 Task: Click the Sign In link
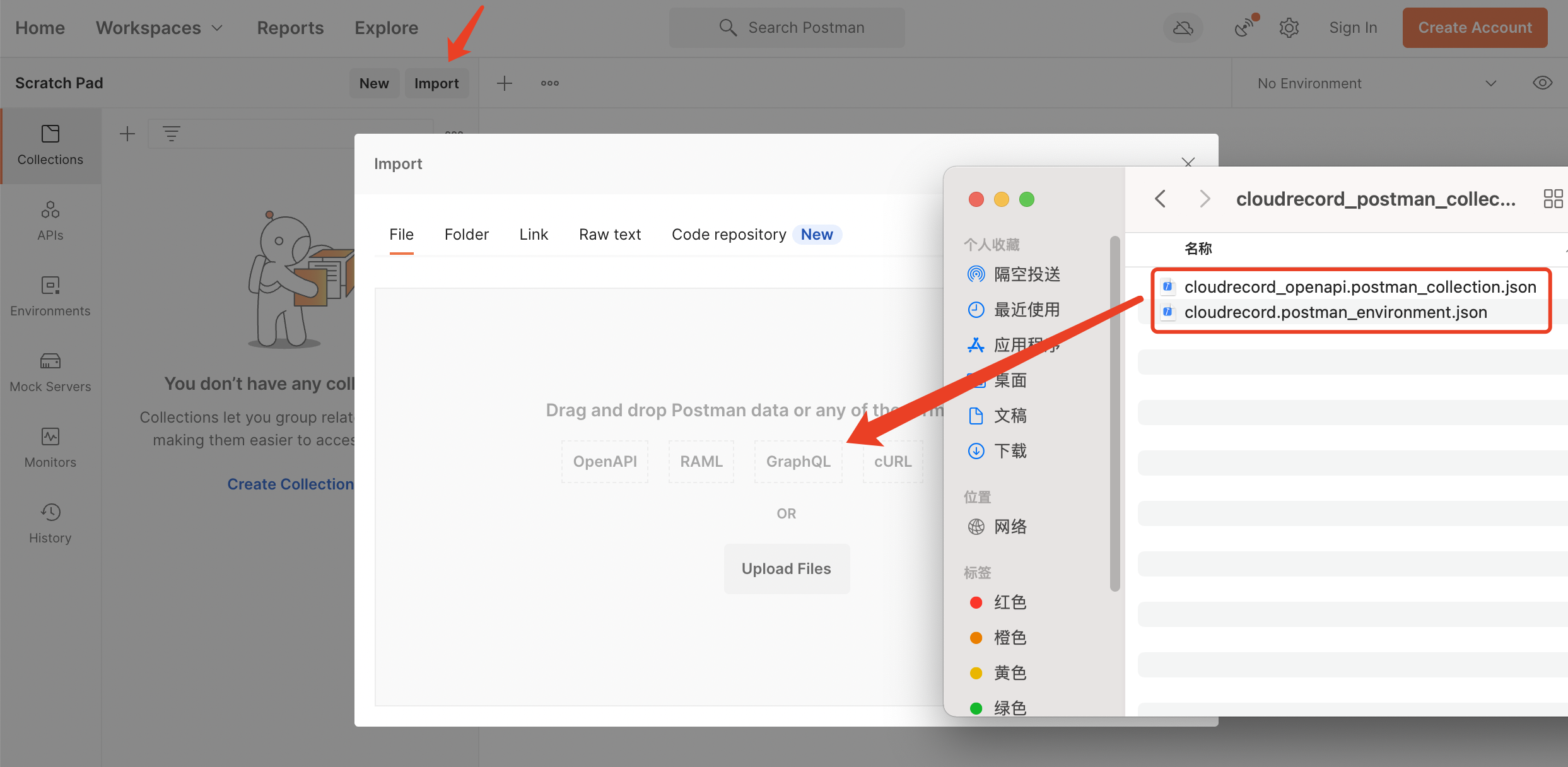(x=1353, y=28)
